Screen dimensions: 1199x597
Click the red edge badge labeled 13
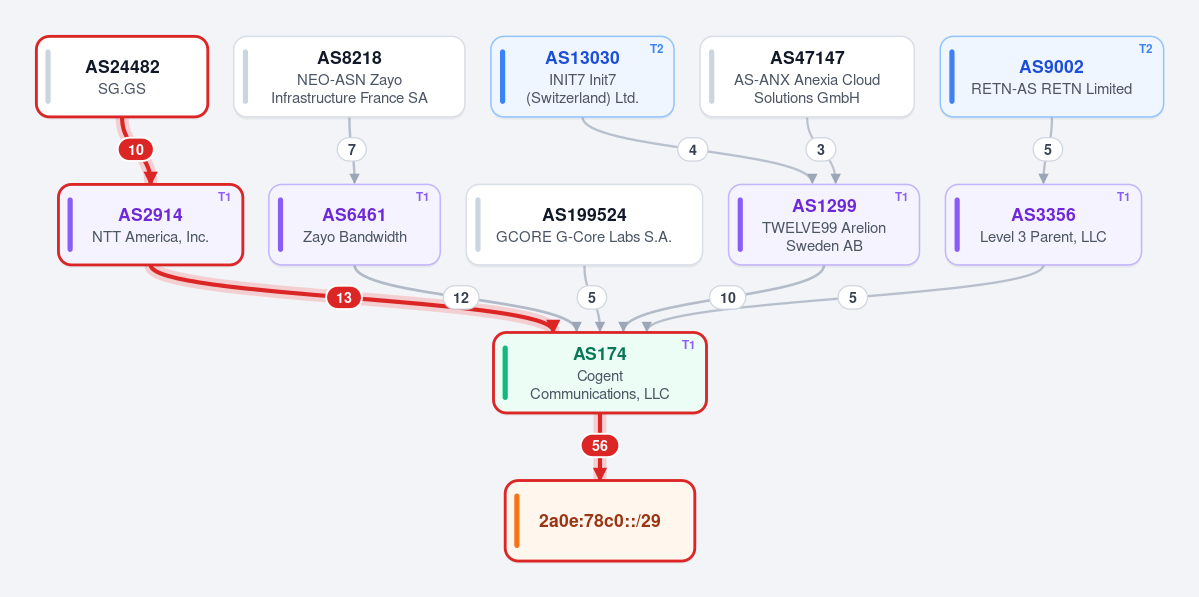point(344,298)
